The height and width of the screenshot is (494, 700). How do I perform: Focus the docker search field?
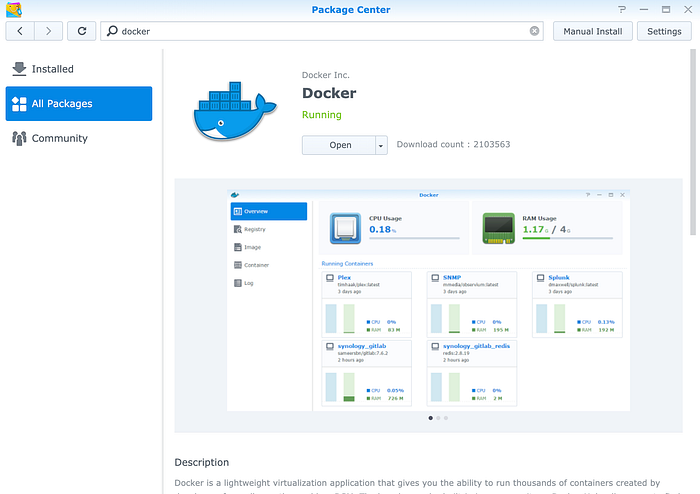321,31
